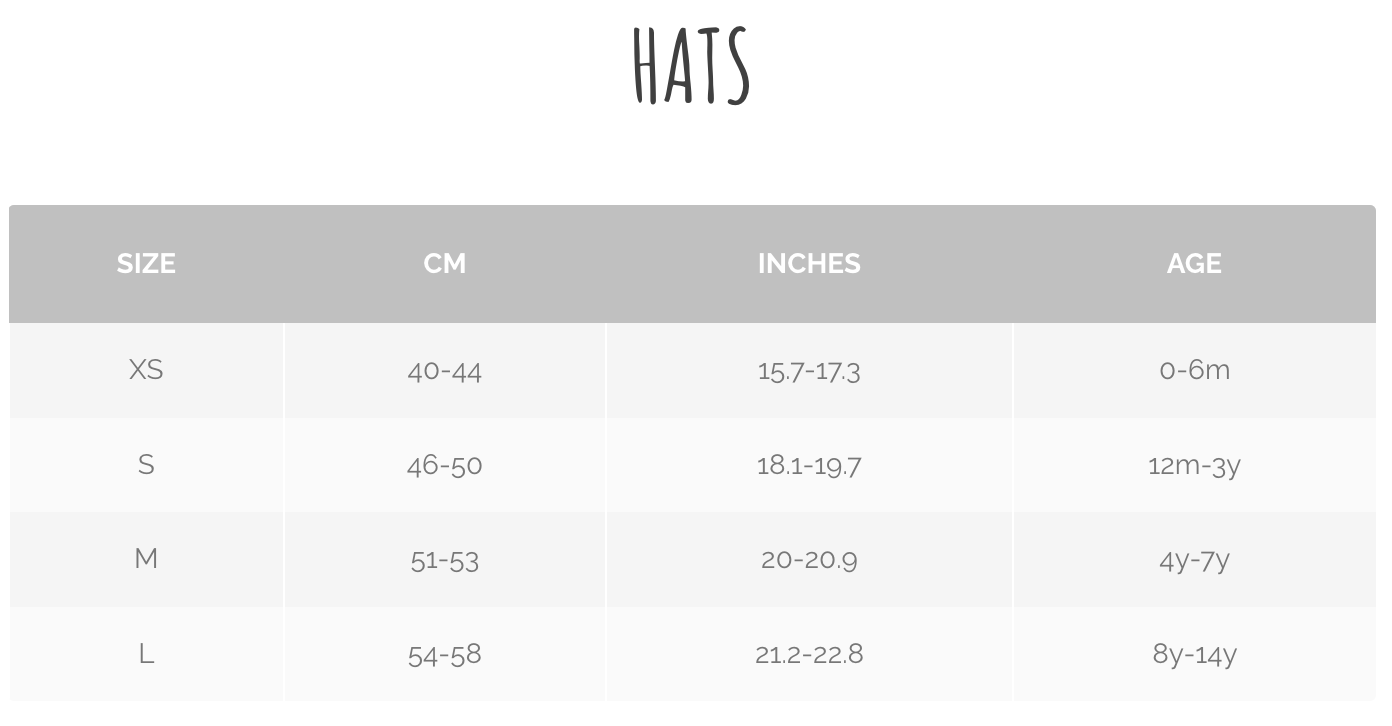Click the 15.7-17.3 inches cell
The height and width of the screenshot is (726, 1392).
[809, 371]
